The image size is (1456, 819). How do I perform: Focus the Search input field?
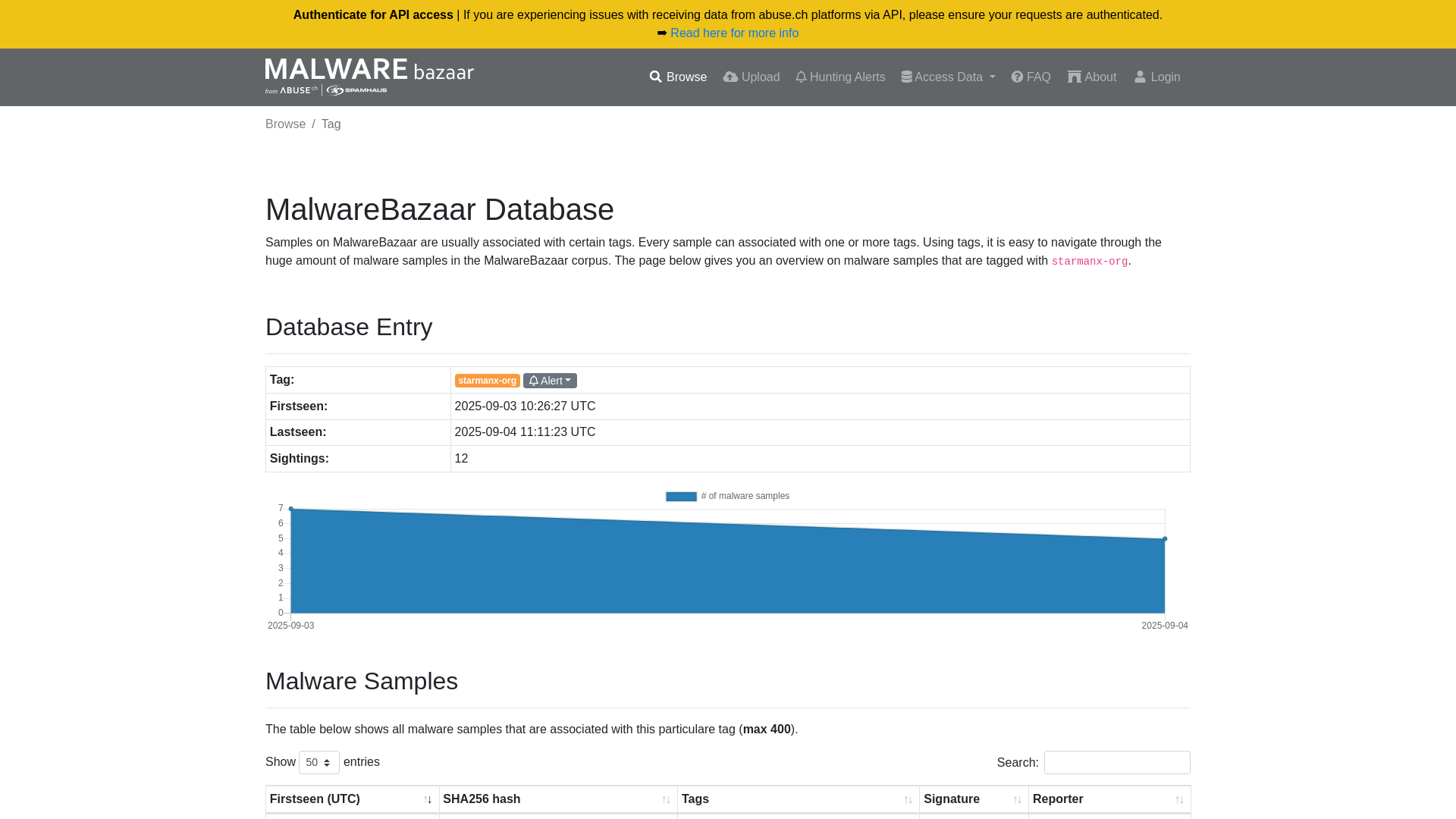tap(1117, 762)
